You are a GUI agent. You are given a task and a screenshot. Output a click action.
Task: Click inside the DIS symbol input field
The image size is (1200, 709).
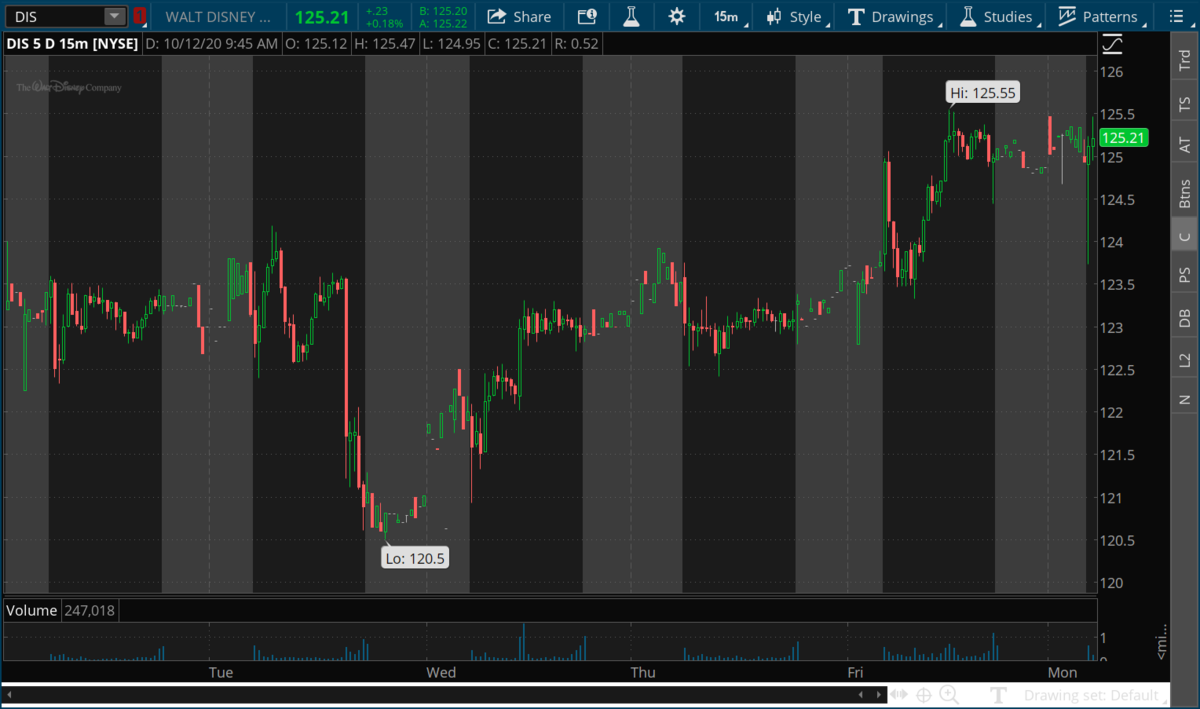tap(54, 16)
